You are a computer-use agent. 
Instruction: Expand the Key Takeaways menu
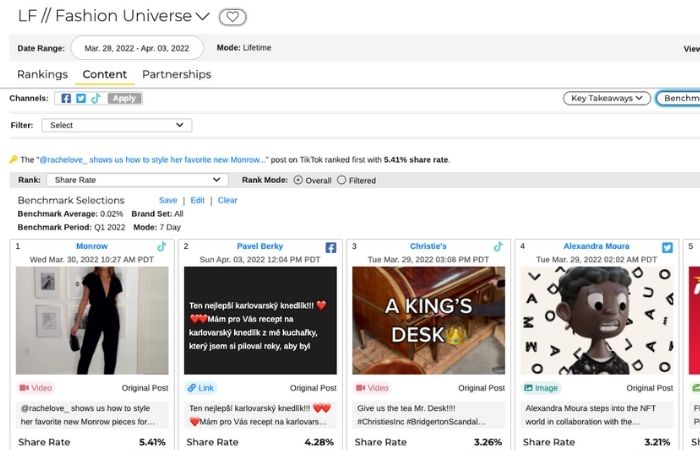click(x=607, y=98)
